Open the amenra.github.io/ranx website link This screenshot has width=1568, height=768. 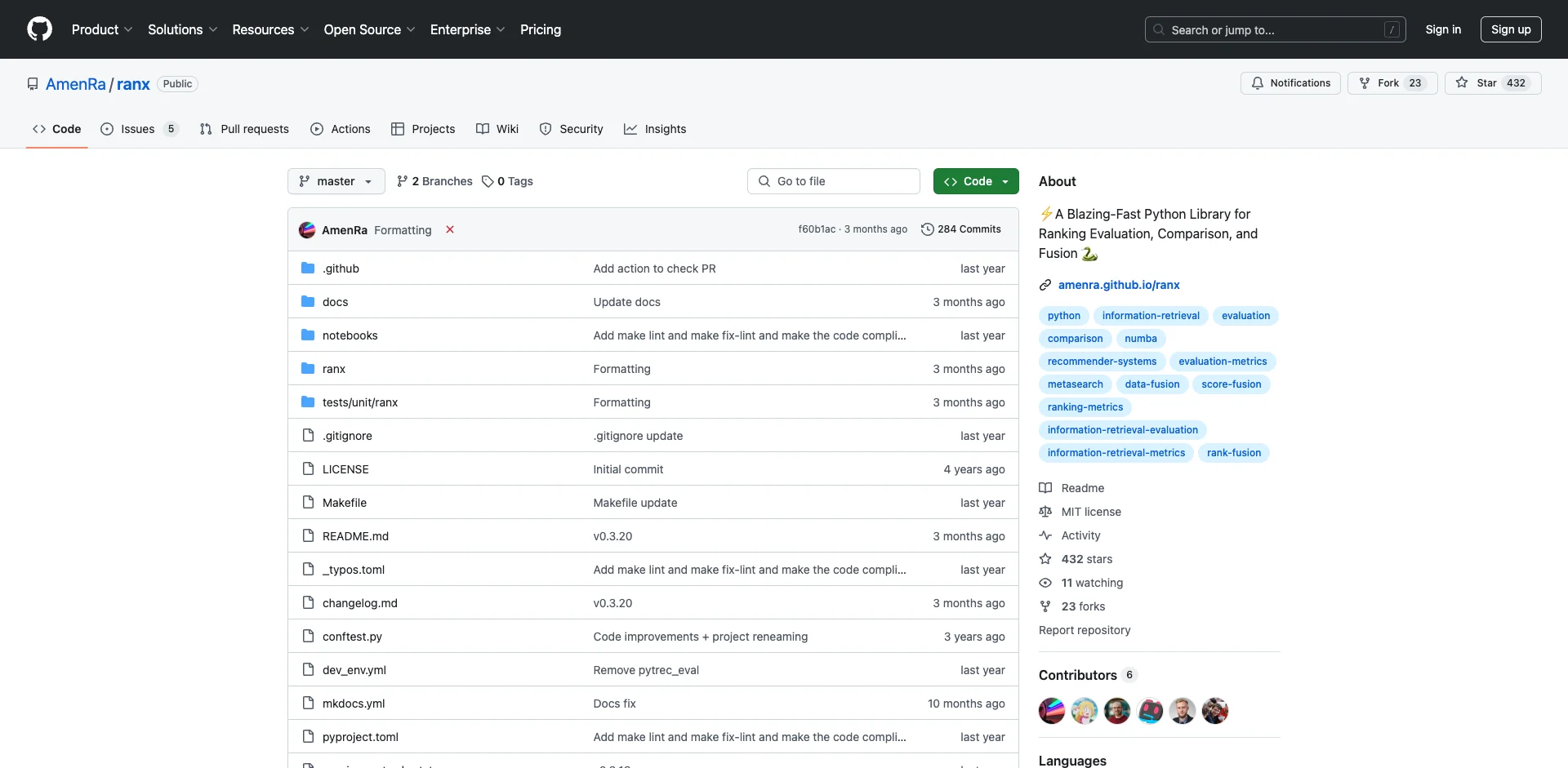tap(1119, 285)
